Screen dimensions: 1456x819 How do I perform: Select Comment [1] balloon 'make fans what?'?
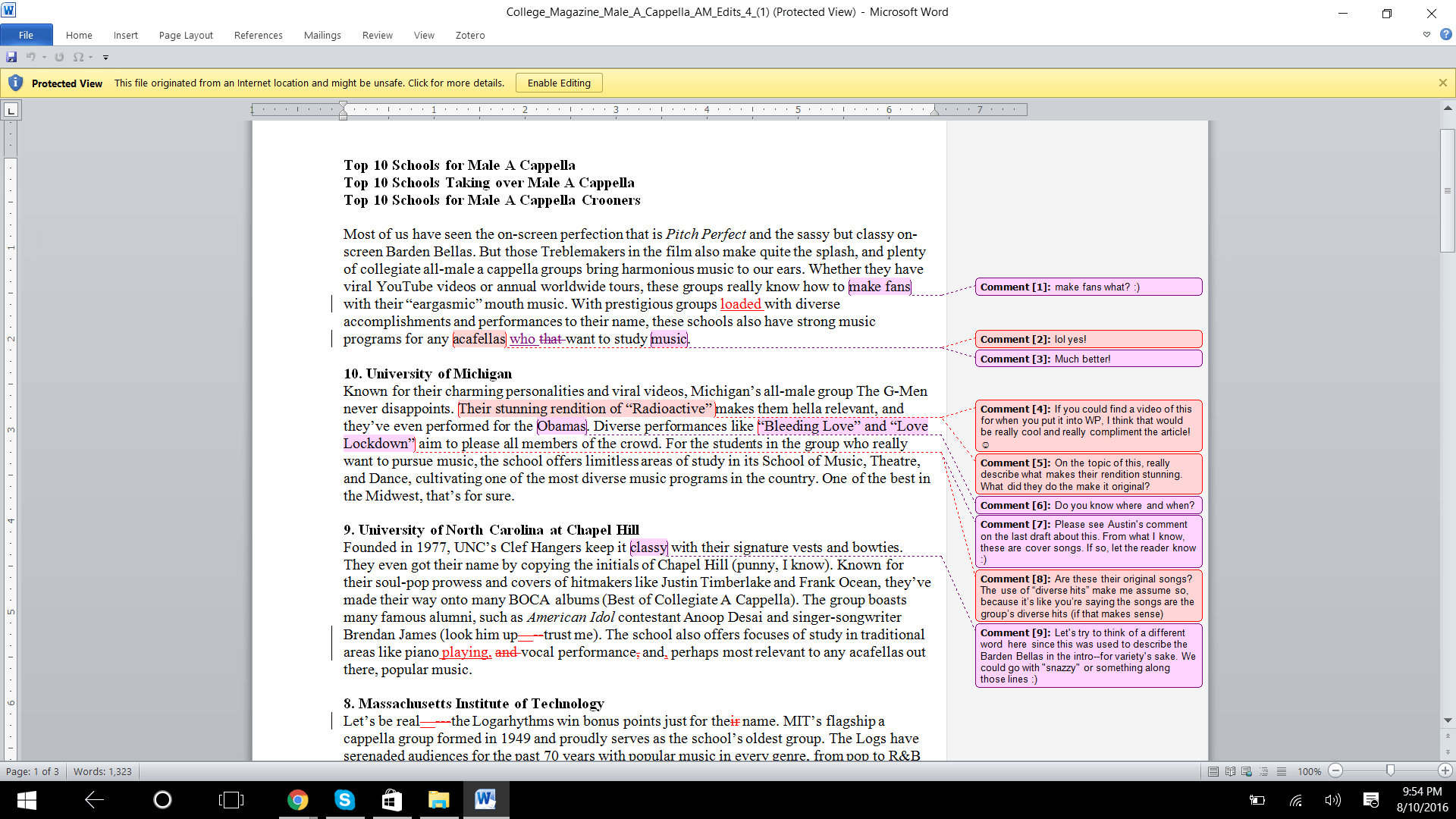point(1088,287)
